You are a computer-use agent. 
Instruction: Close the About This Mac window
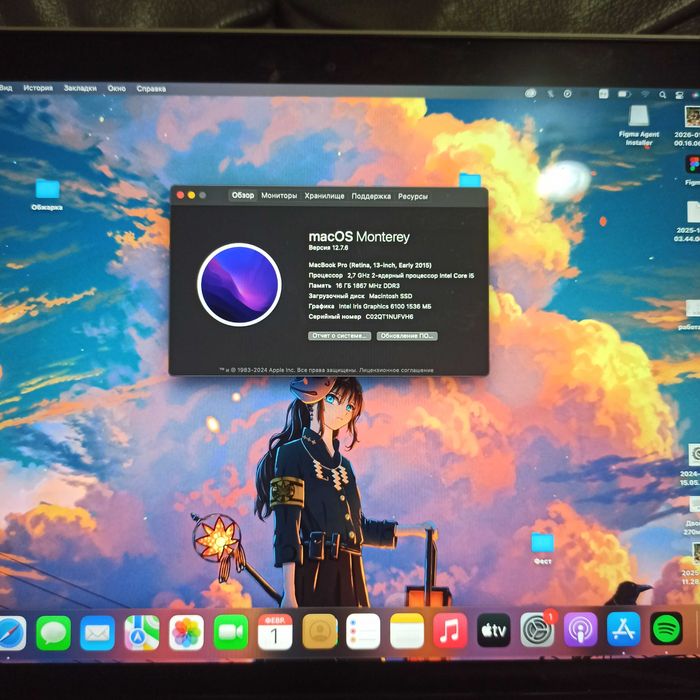[x=180, y=195]
